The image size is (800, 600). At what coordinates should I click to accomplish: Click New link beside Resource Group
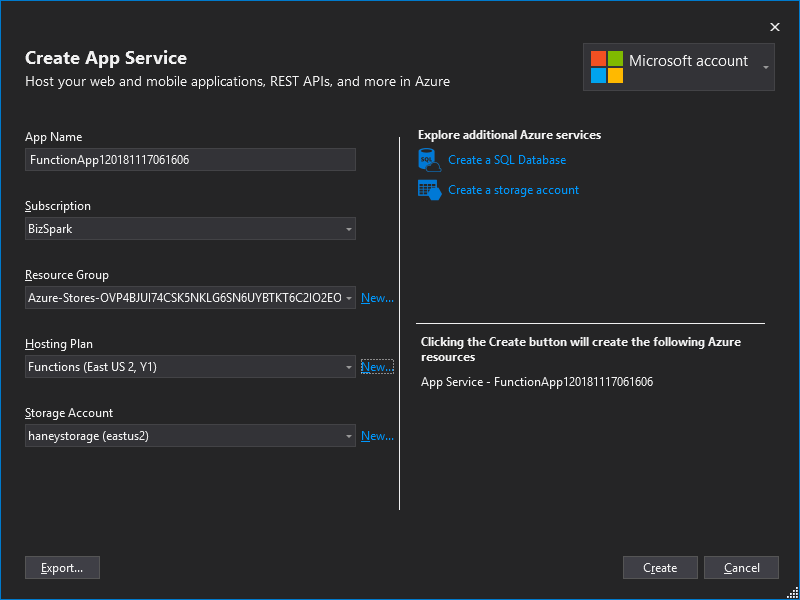pos(377,298)
